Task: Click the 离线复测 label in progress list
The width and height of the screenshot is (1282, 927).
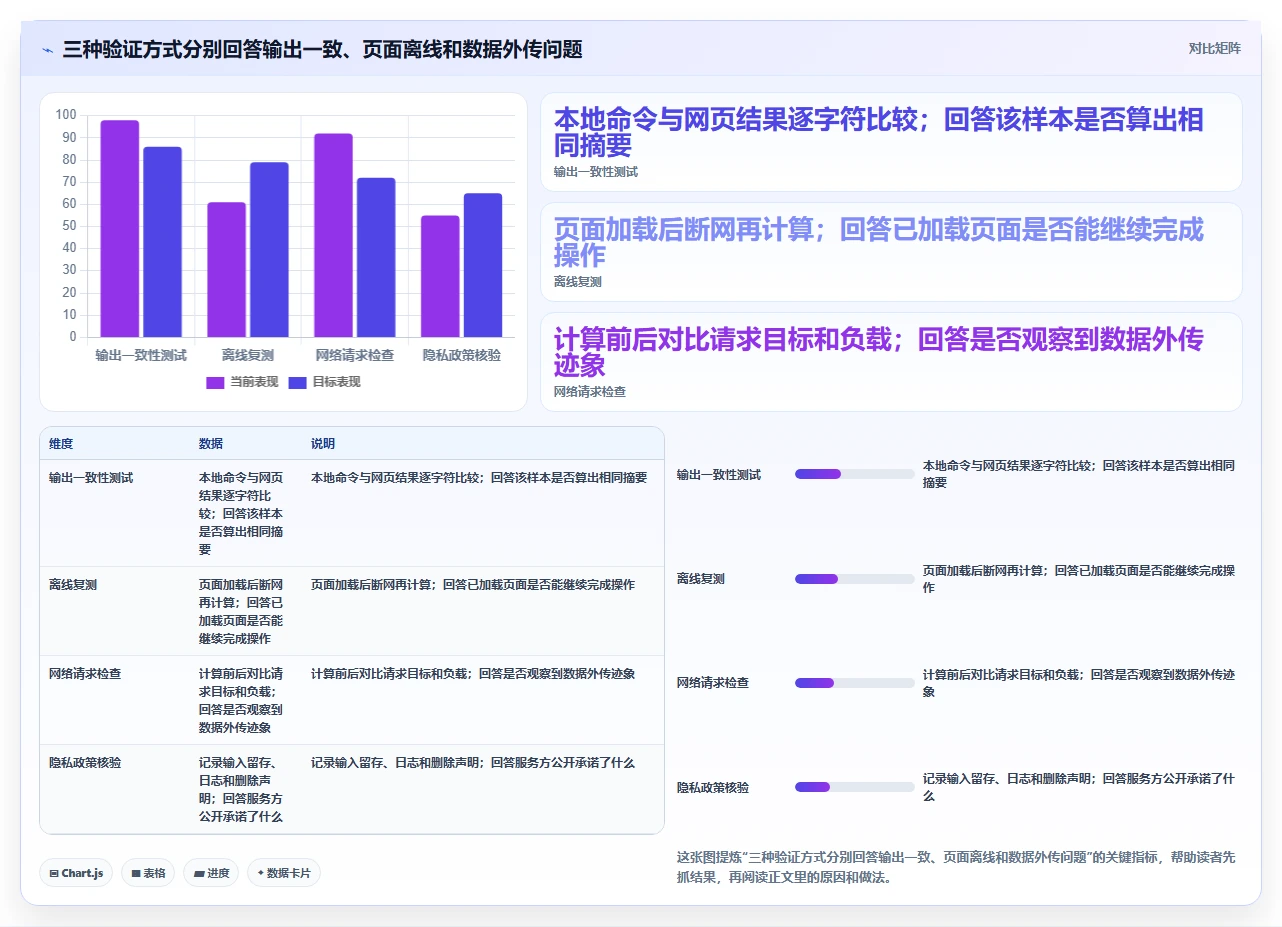Action: [x=701, y=579]
